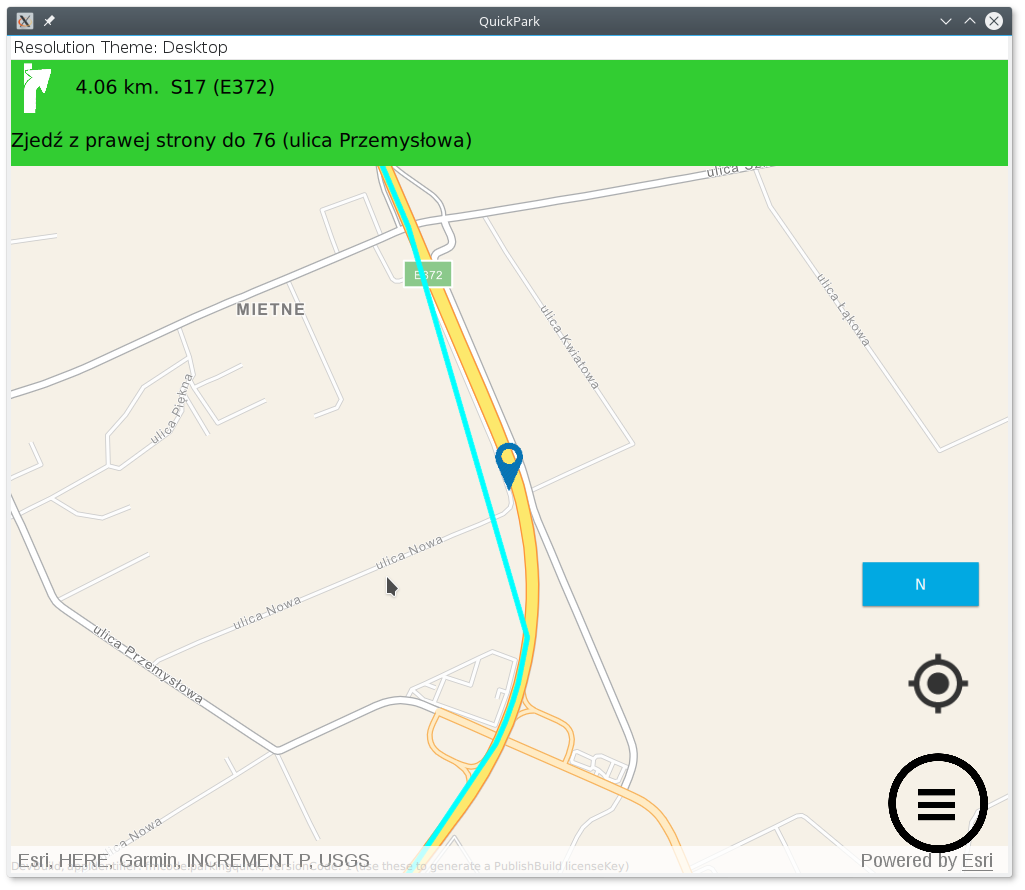This screenshot has width=1025, height=890.
Task: Click the turn-right maneuver arrow icon
Action: pyautogui.click(x=36, y=88)
